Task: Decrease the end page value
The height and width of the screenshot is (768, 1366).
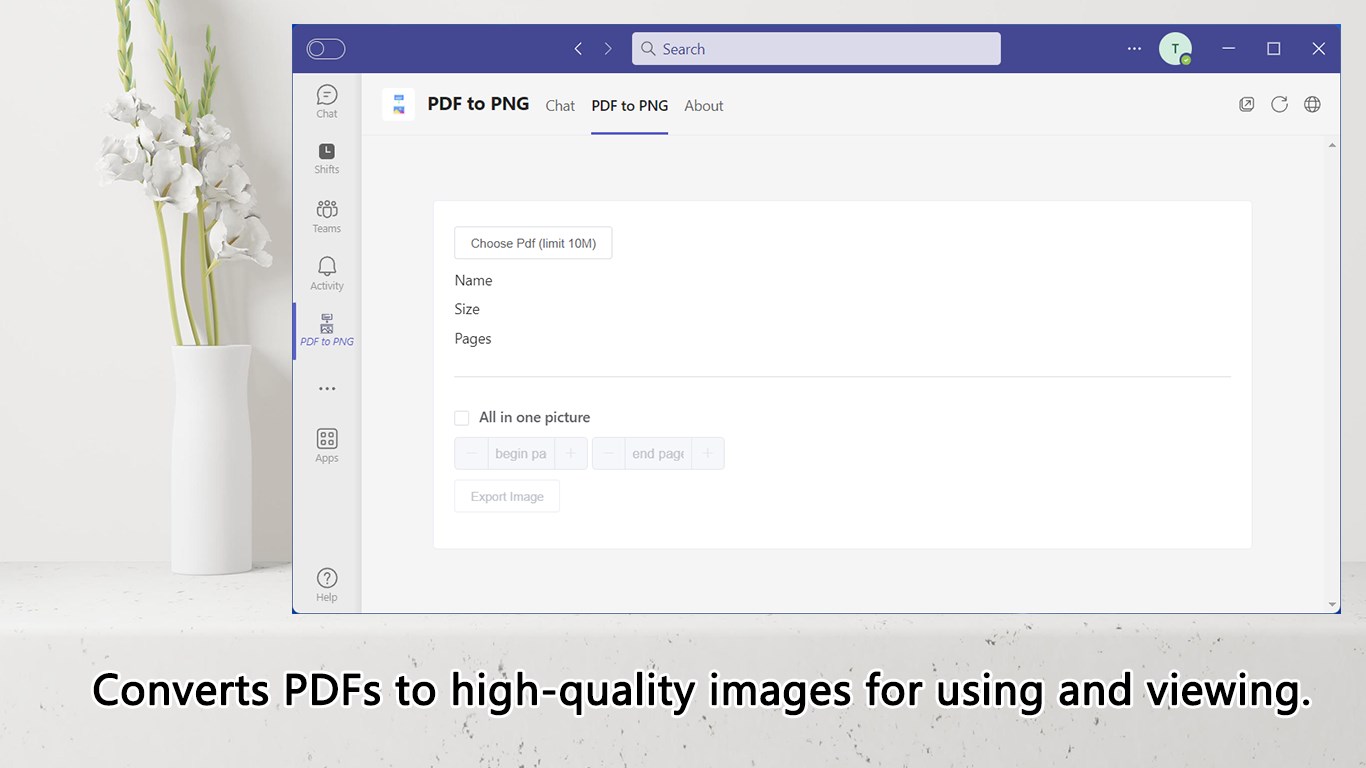Action: click(x=608, y=453)
